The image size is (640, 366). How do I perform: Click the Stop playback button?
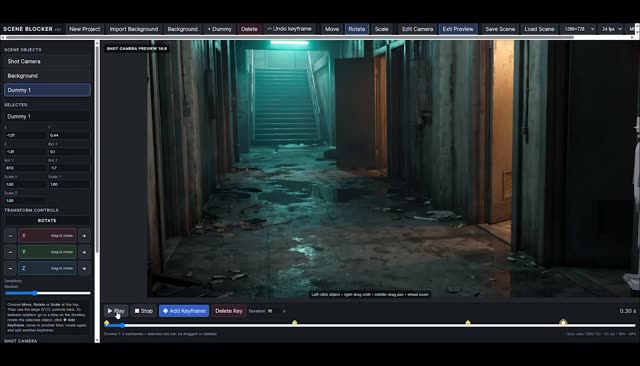144,311
